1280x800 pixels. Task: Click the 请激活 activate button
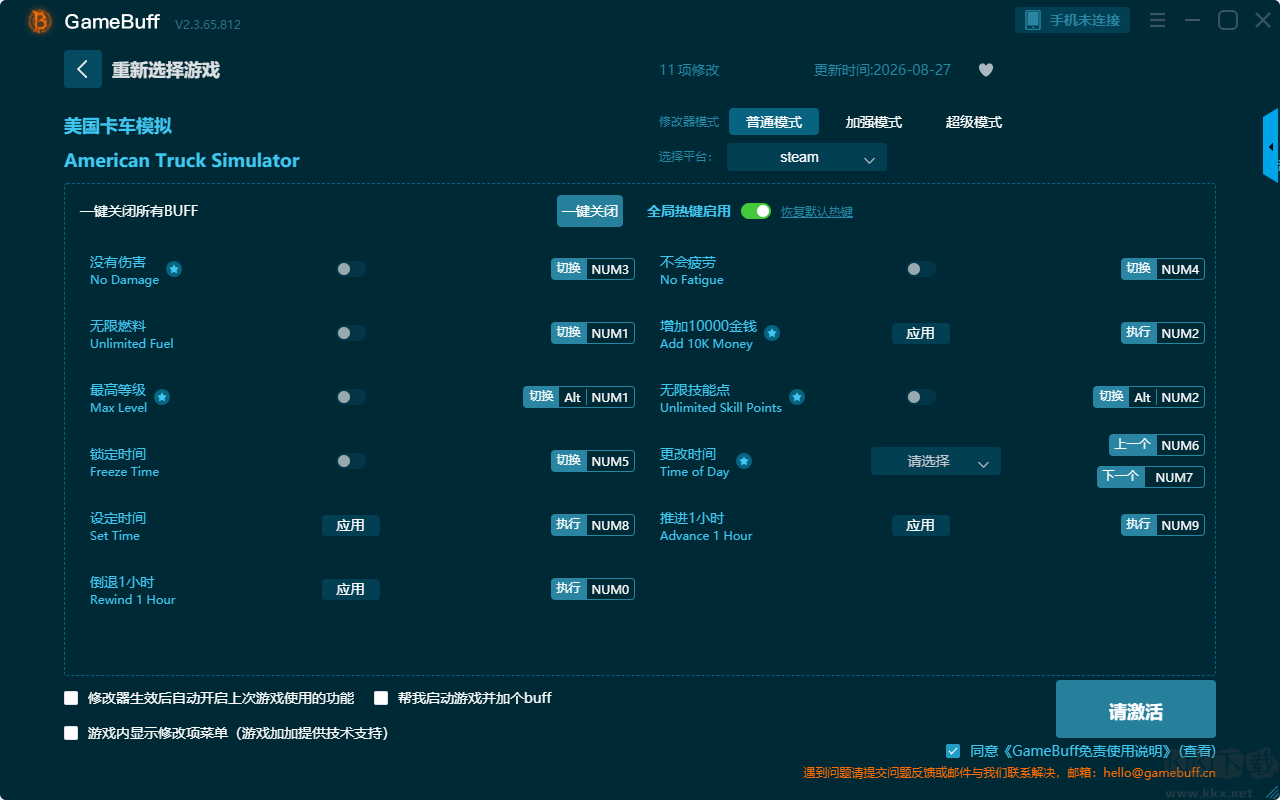pos(1136,709)
